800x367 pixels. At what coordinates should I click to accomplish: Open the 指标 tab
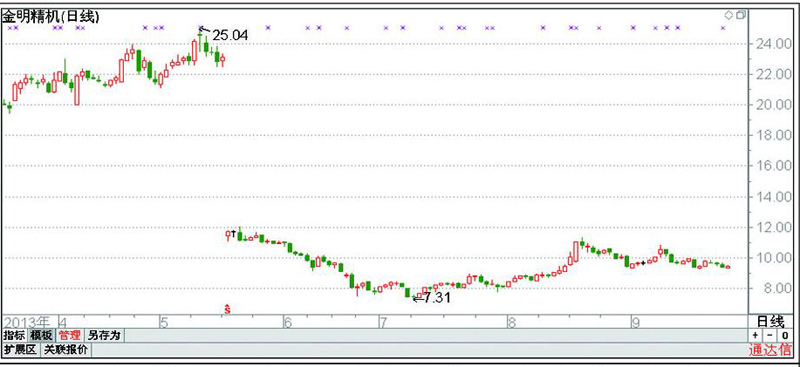(14, 335)
